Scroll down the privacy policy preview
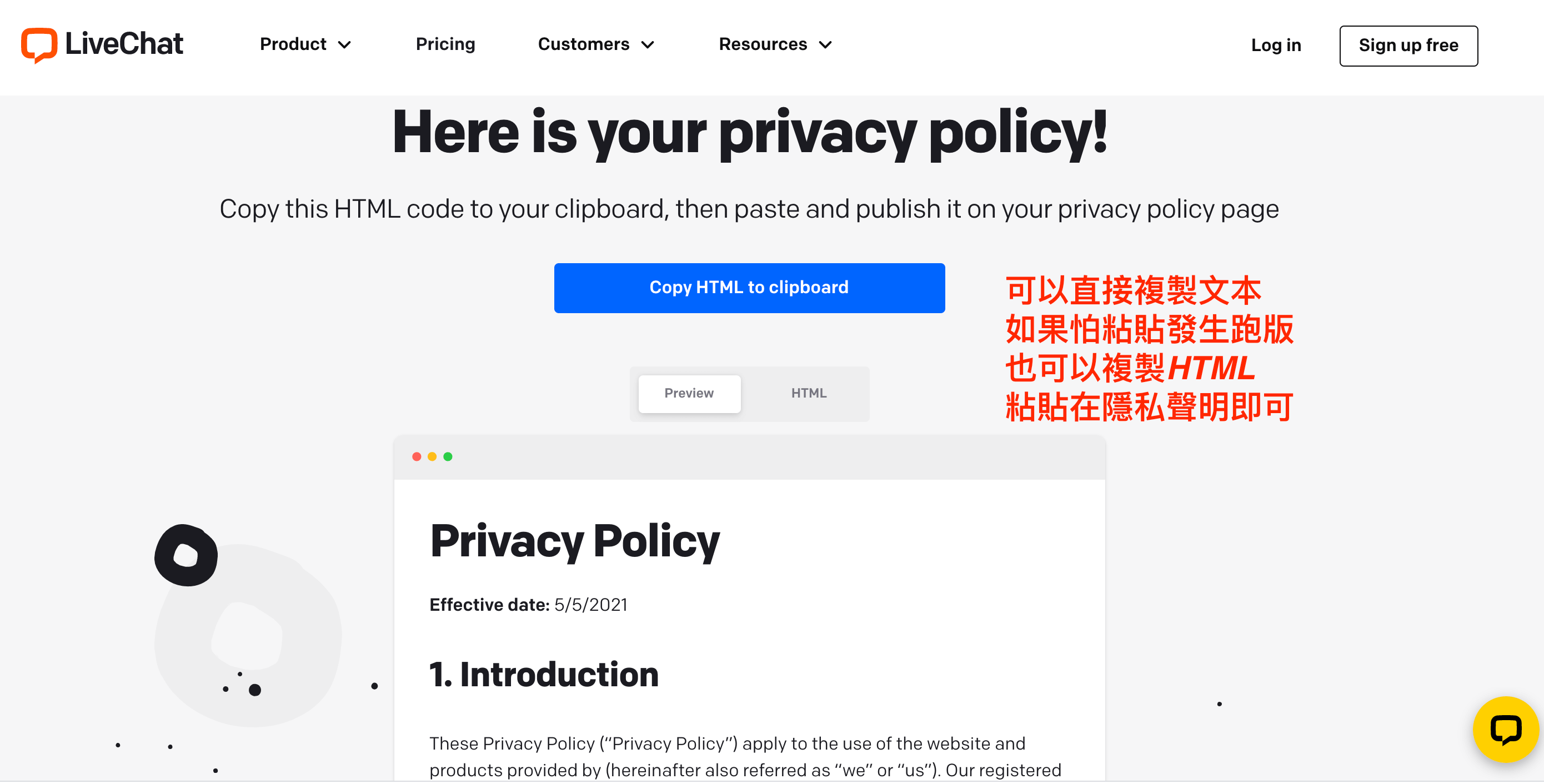This screenshot has height=784, width=1544. [749, 650]
